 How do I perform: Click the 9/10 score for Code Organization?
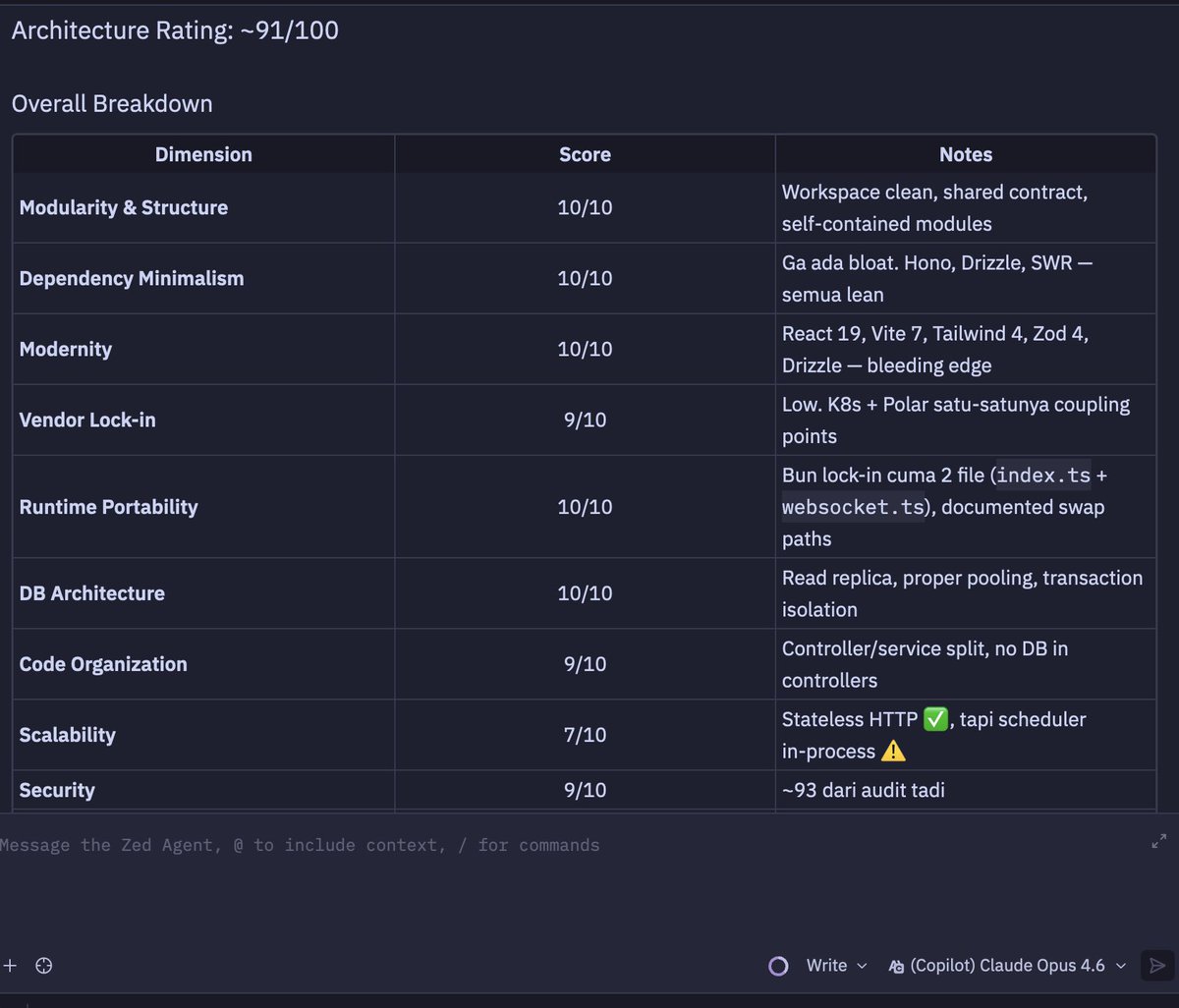pyautogui.click(x=585, y=664)
